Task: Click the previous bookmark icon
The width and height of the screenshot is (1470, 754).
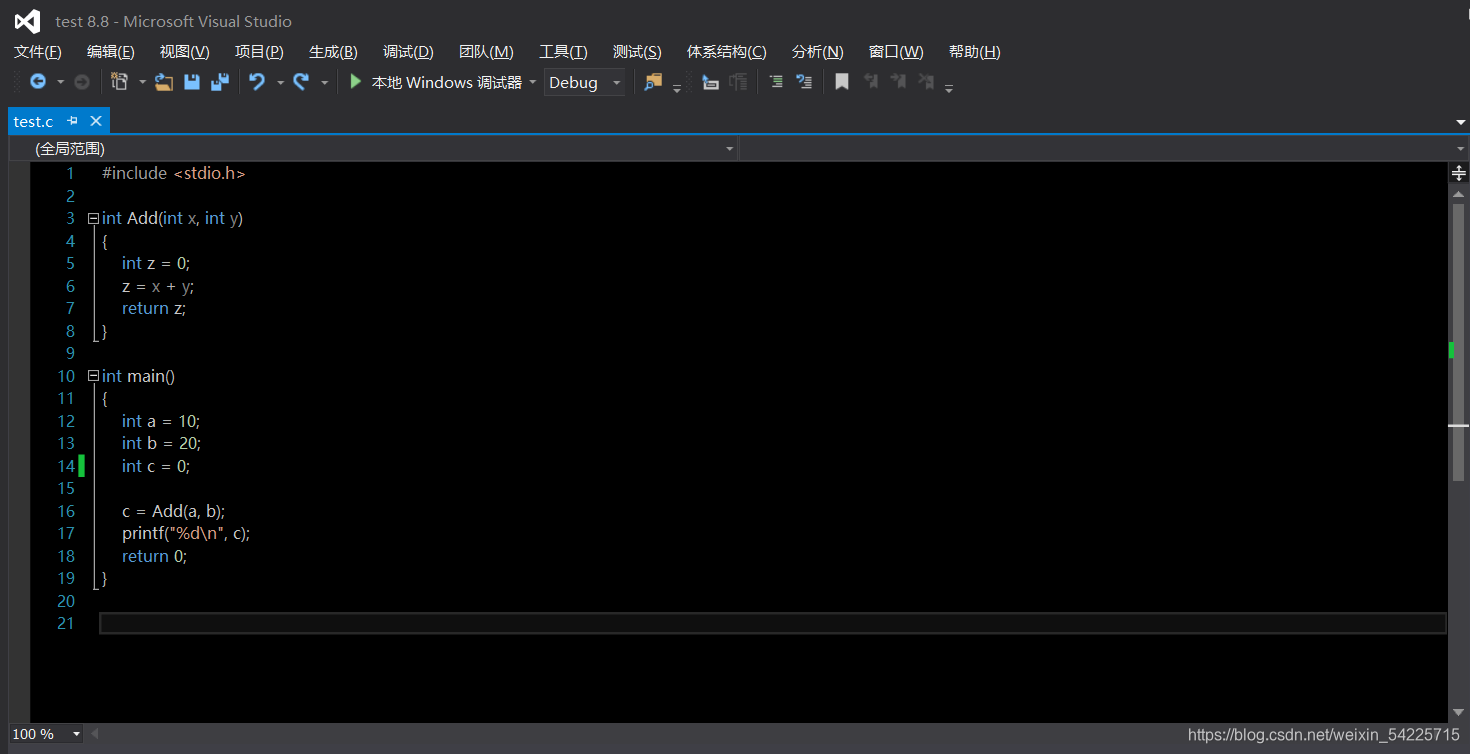Action: (870, 82)
